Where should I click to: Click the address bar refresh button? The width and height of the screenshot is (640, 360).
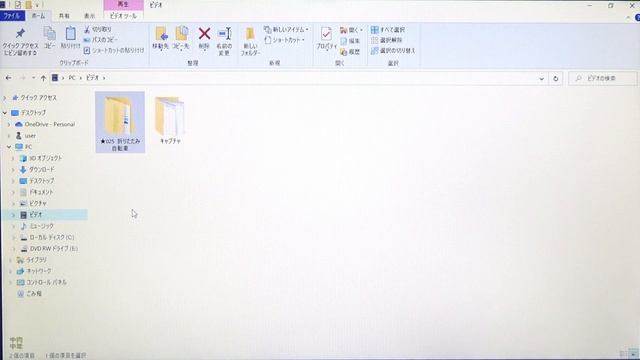[556, 78]
